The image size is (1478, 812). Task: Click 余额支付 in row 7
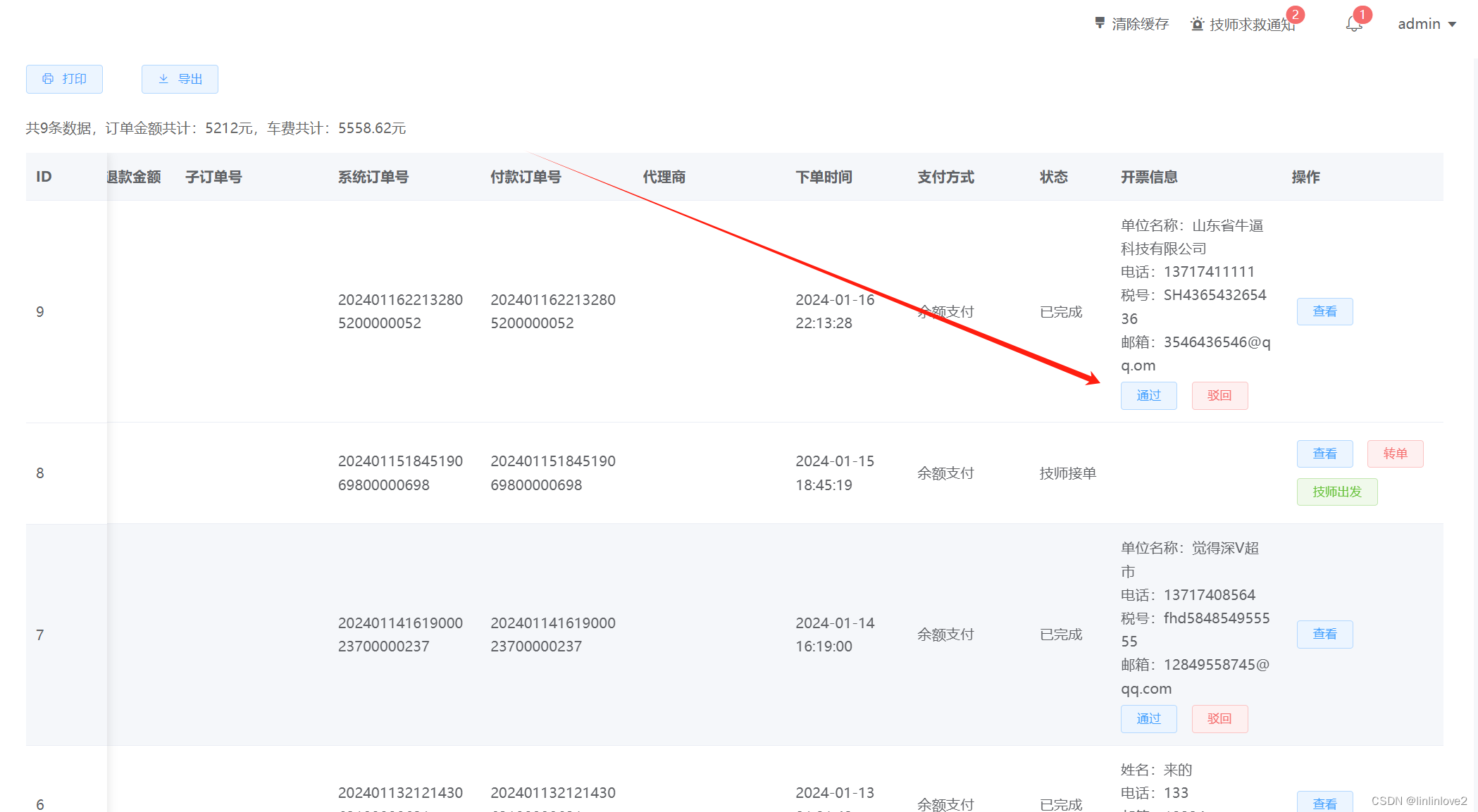(x=945, y=635)
